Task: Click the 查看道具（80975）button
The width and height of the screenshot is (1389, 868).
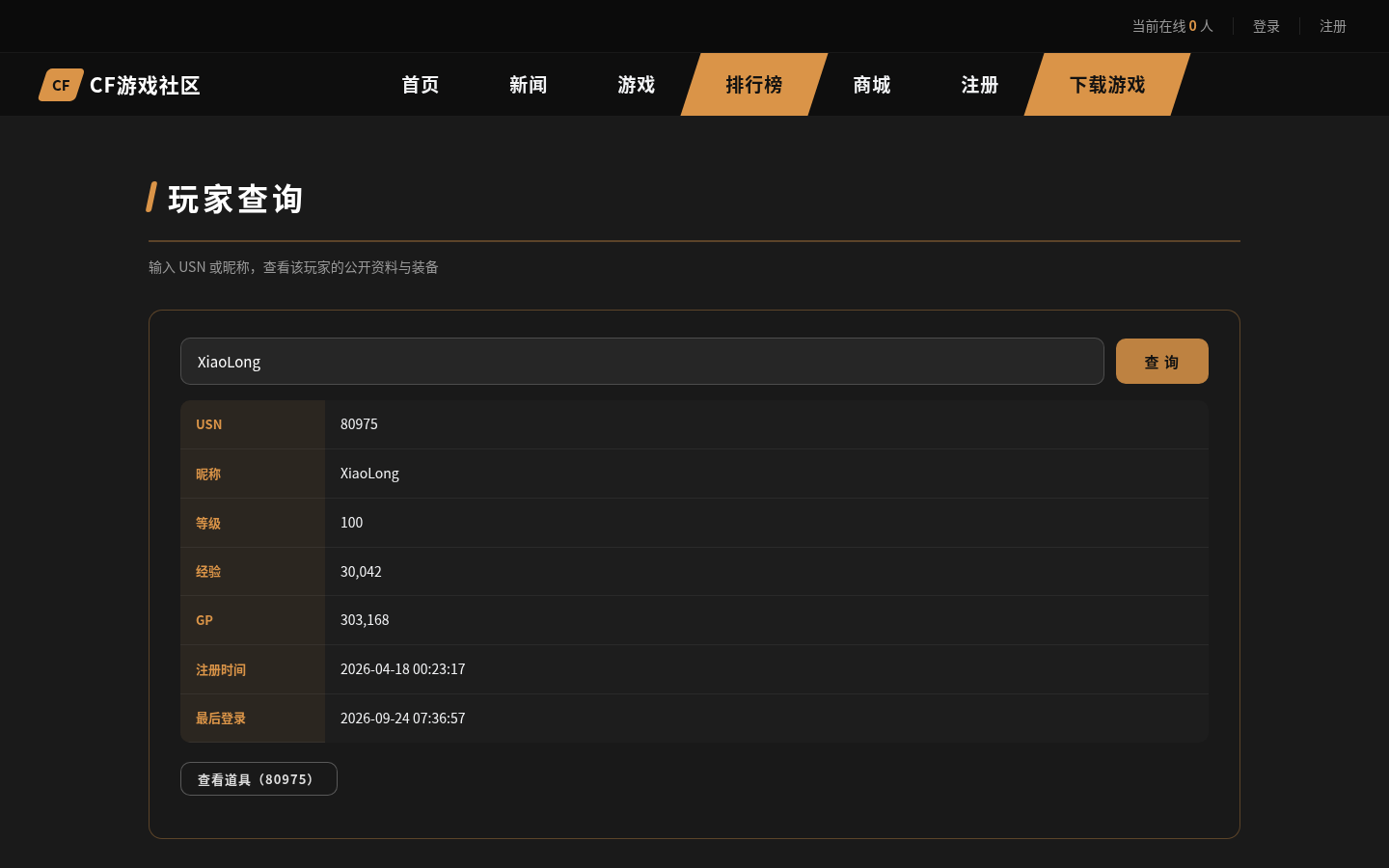Action: point(259,779)
